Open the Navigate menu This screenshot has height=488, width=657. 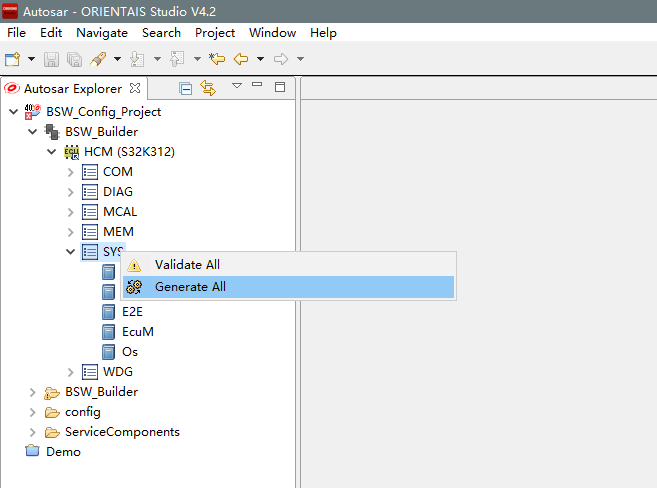coord(101,33)
